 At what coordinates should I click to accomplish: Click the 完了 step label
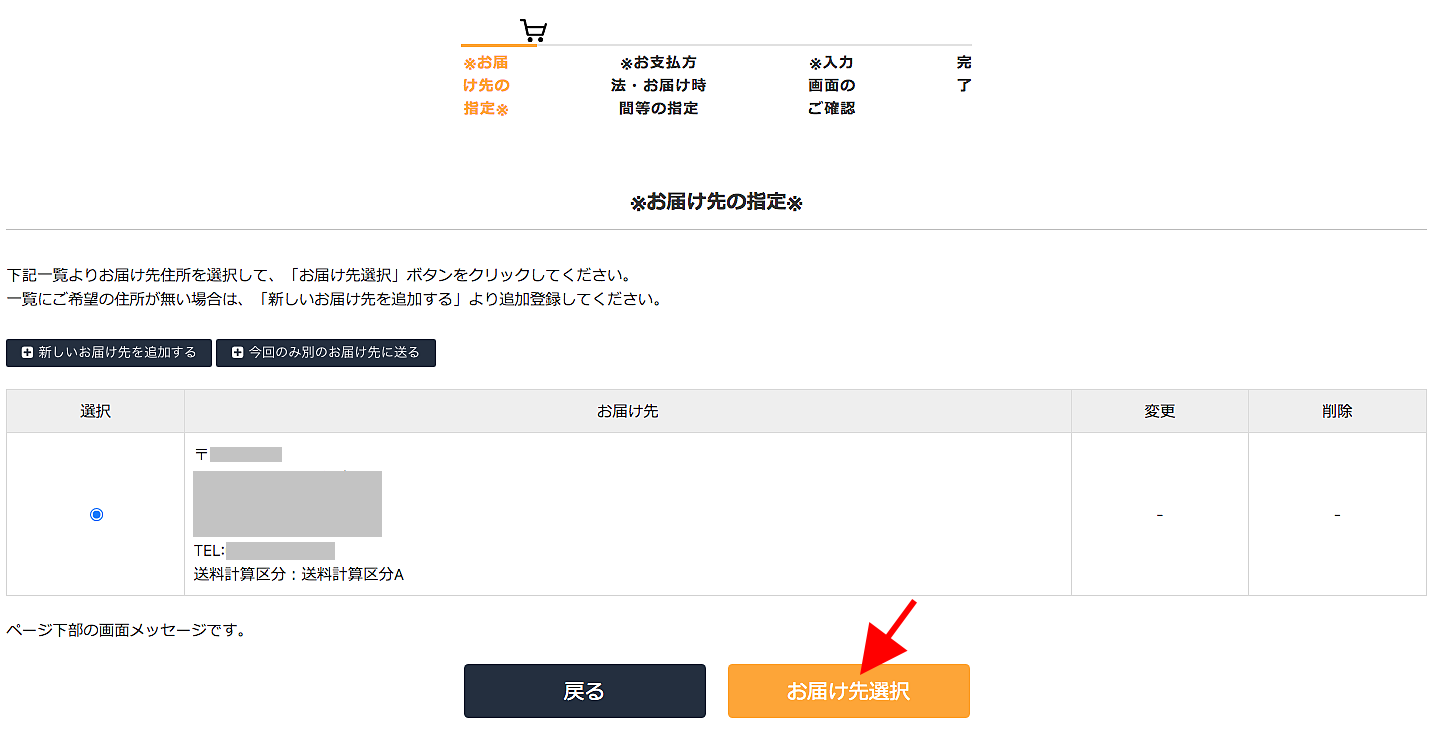[x=963, y=74]
